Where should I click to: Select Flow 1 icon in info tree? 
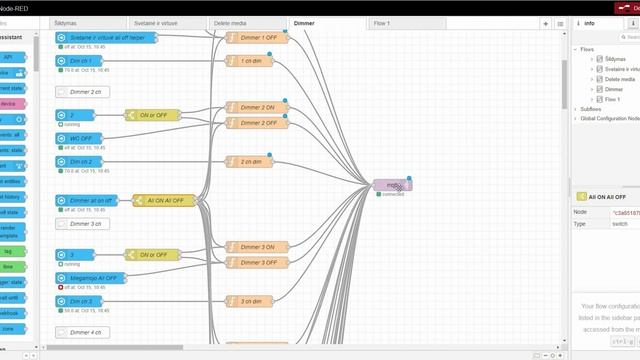[600, 99]
